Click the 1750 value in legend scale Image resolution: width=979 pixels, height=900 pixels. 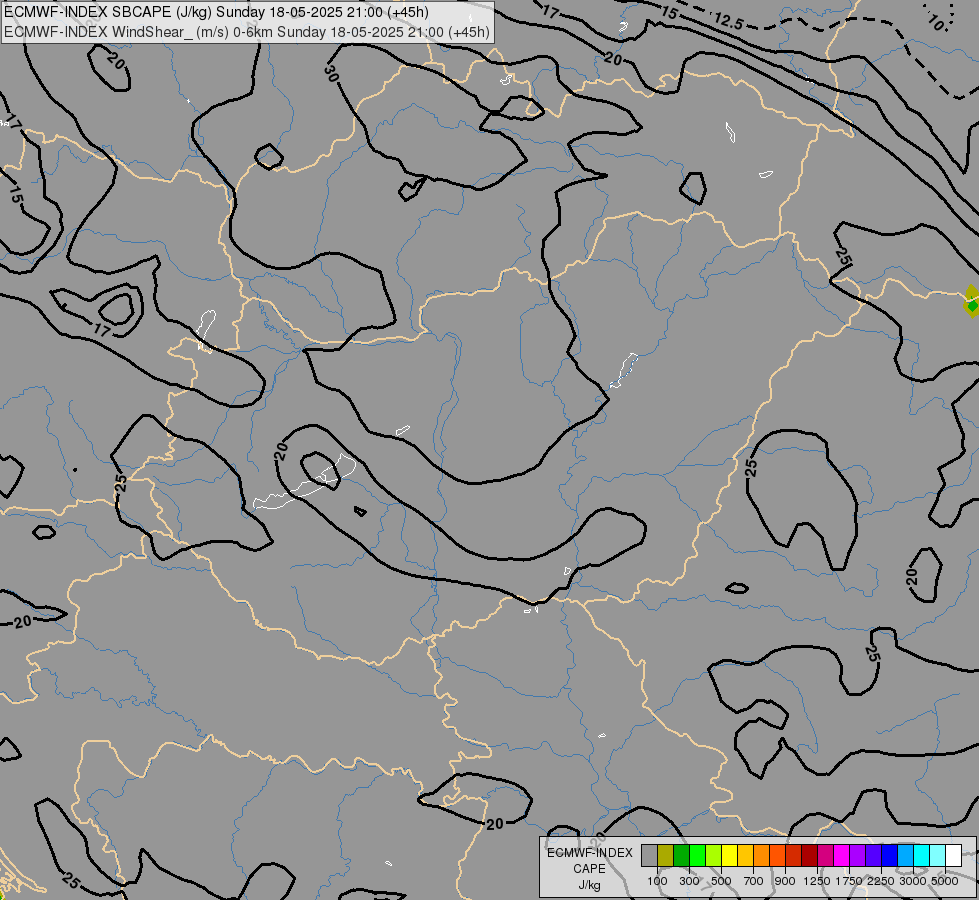[x=849, y=881]
